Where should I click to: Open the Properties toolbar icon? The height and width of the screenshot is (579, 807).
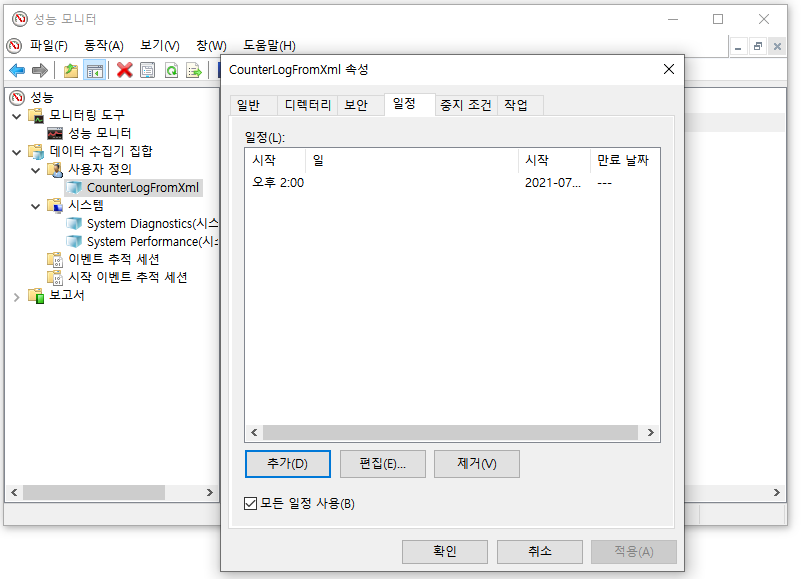pyautogui.click(x=148, y=70)
